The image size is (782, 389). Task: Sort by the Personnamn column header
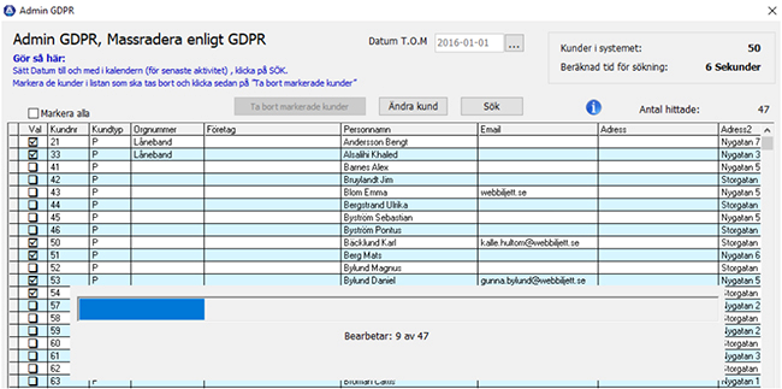coord(409,129)
